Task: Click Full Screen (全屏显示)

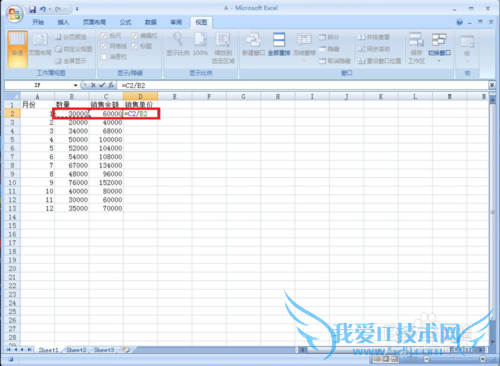Action: pos(71,61)
